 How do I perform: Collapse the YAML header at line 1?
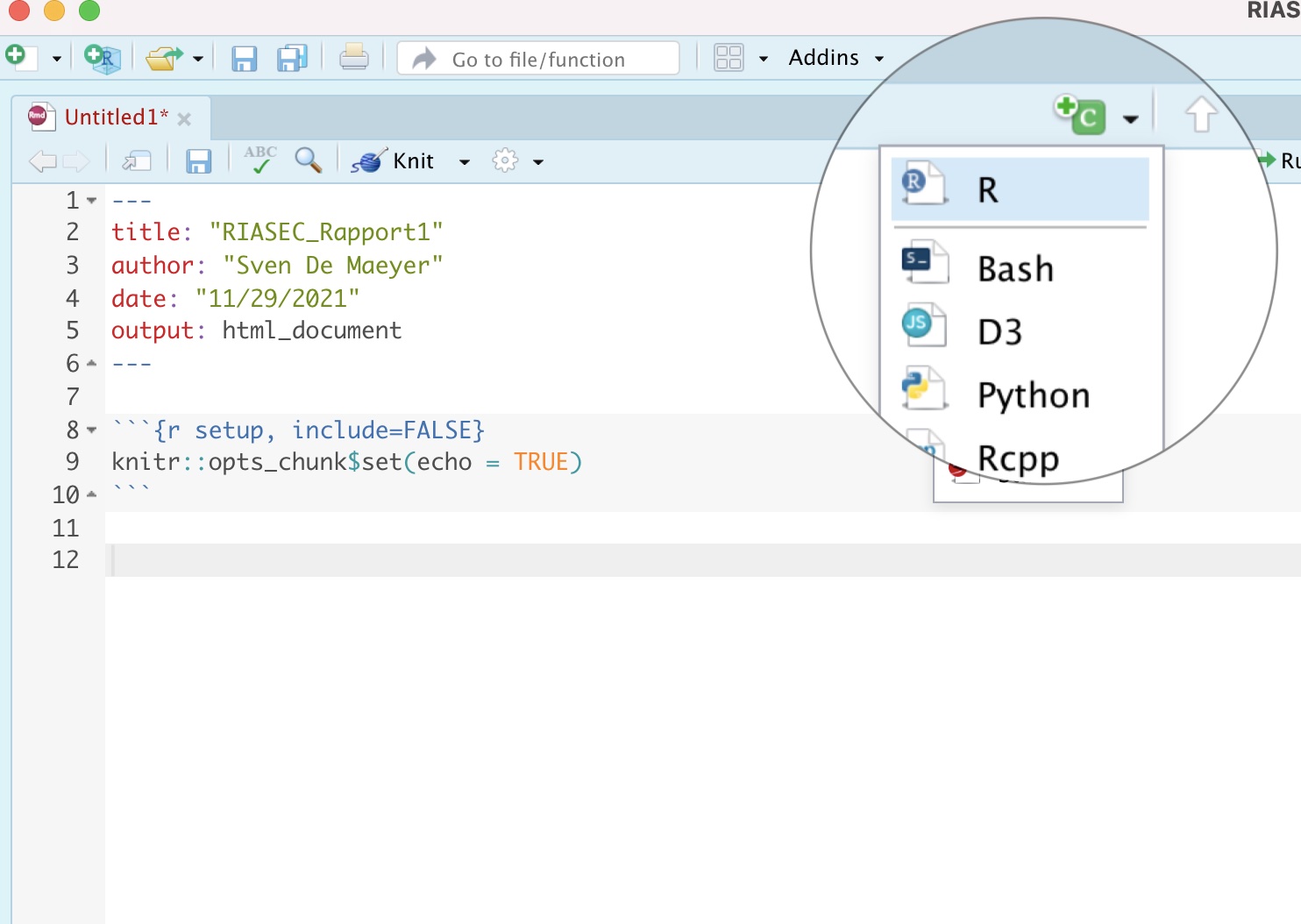coord(92,201)
